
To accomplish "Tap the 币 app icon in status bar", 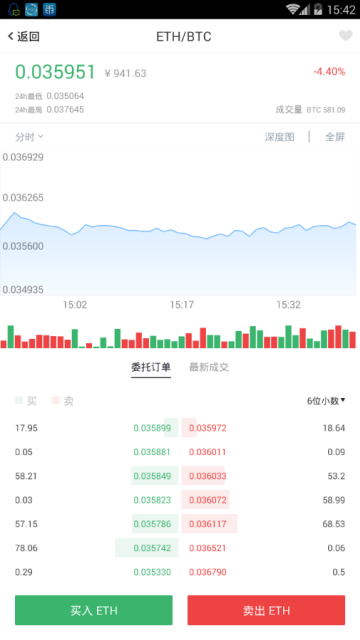I will click(x=49, y=9).
